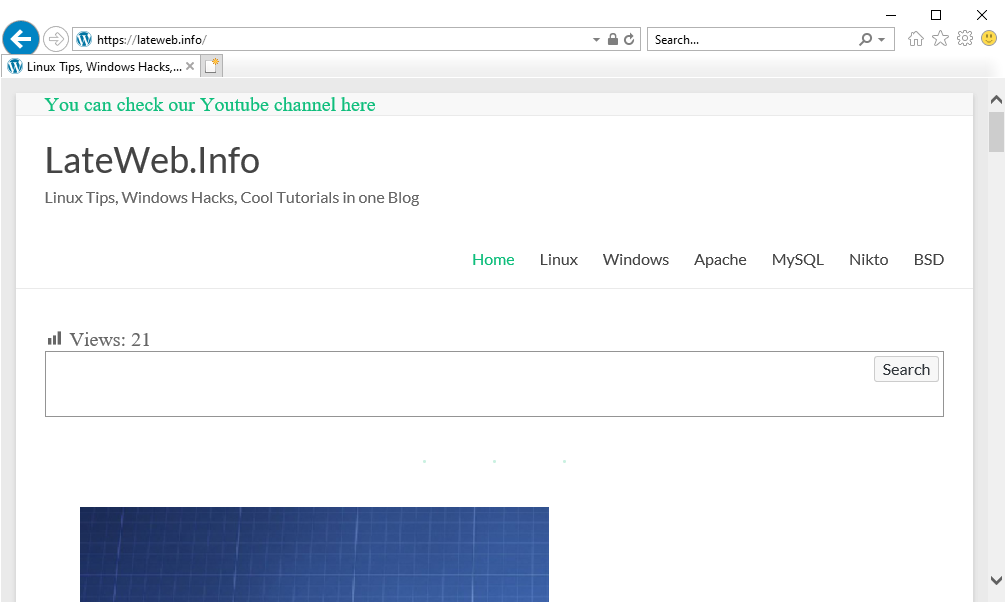Click the magnifier icon in browser search box

pos(865,40)
